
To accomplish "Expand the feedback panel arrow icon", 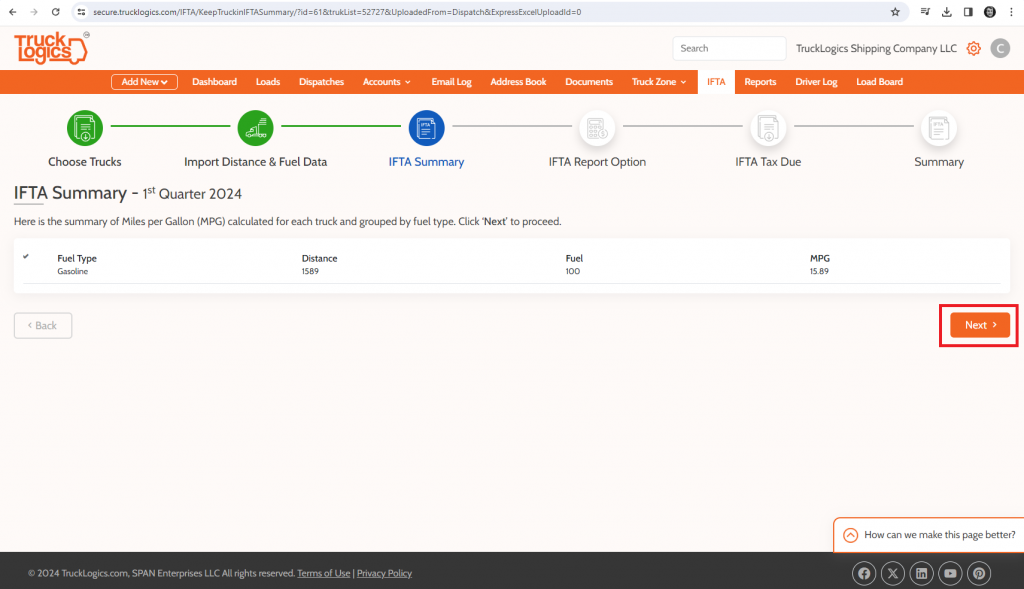I will pyautogui.click(x=850, y=535).
